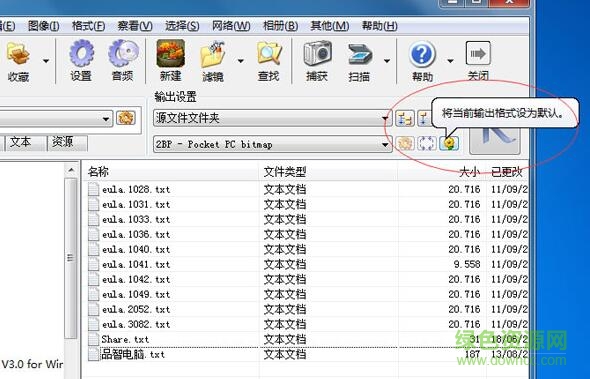Select the file eula.3082.txt
Image resolution: width=590 pixels, height=379 pixels.
[136, 324]
